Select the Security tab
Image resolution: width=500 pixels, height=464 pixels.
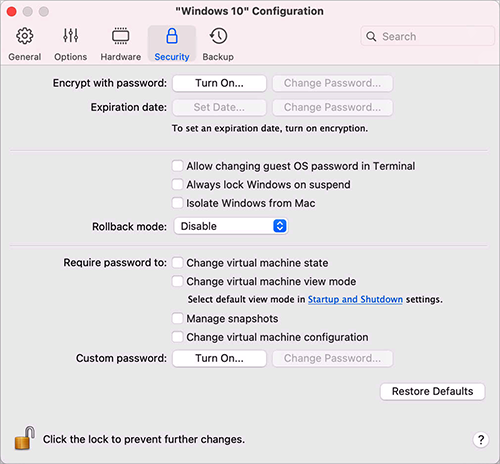pos(172,44)
